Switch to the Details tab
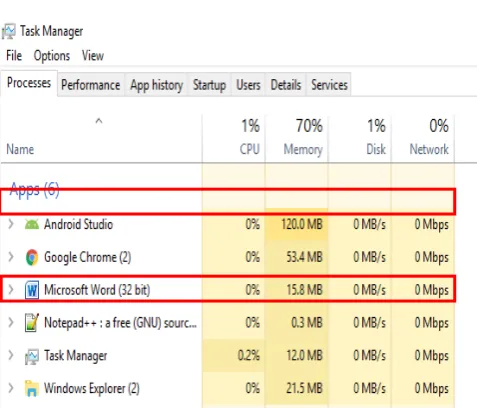The image size is (477, 408). [286, 85]
